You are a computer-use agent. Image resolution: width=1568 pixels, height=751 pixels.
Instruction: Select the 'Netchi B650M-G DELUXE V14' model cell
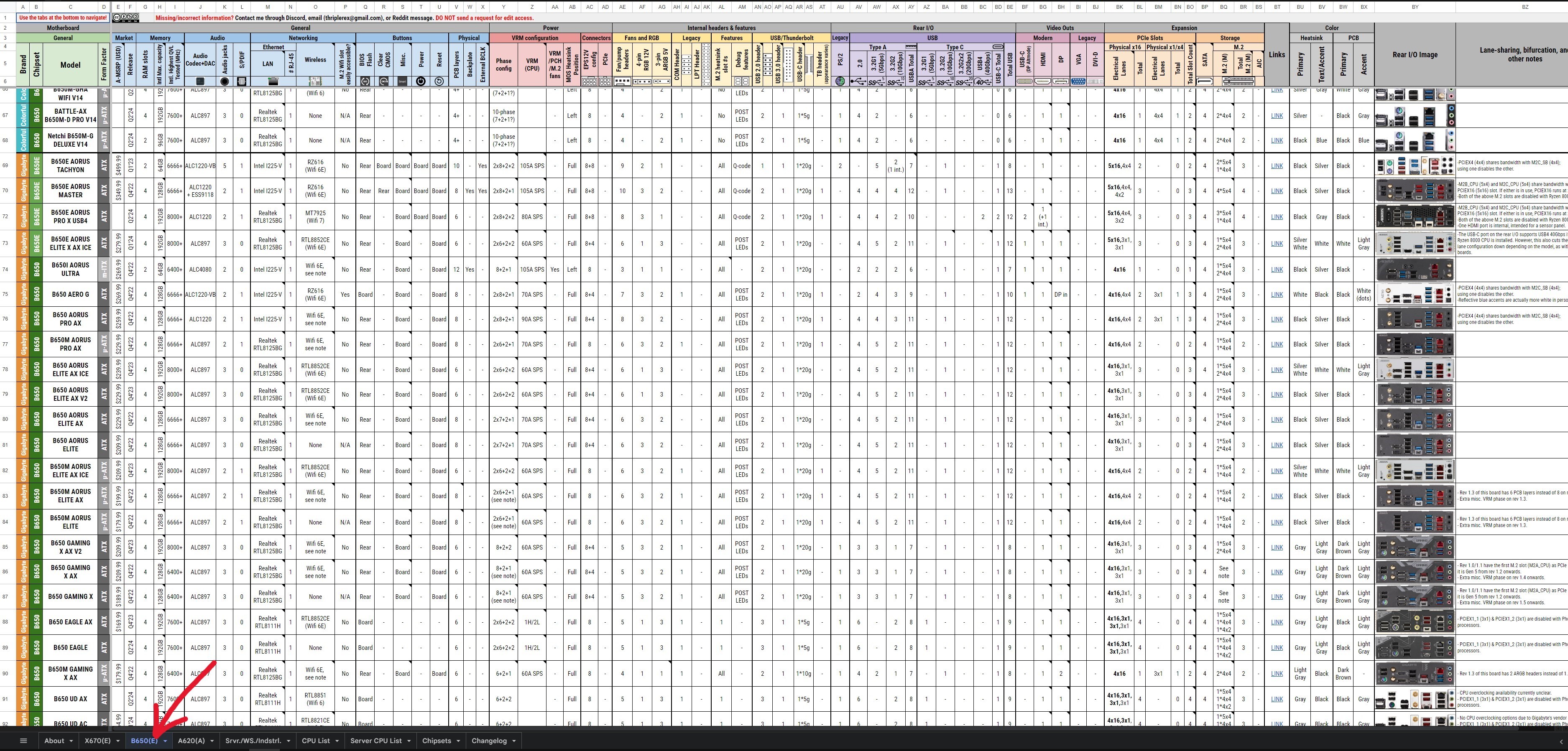tap(71, 140)
